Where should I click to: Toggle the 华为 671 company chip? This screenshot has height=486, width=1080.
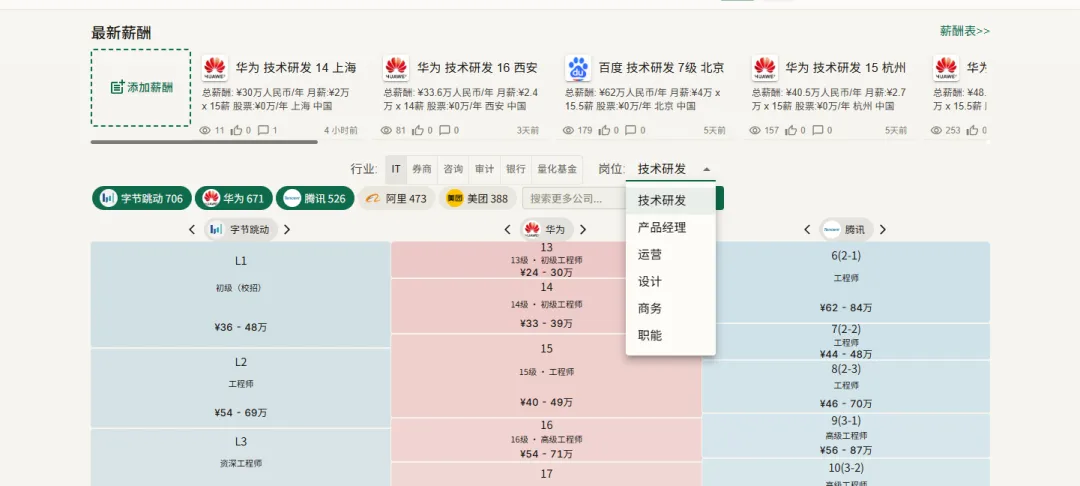coord(233,198)
